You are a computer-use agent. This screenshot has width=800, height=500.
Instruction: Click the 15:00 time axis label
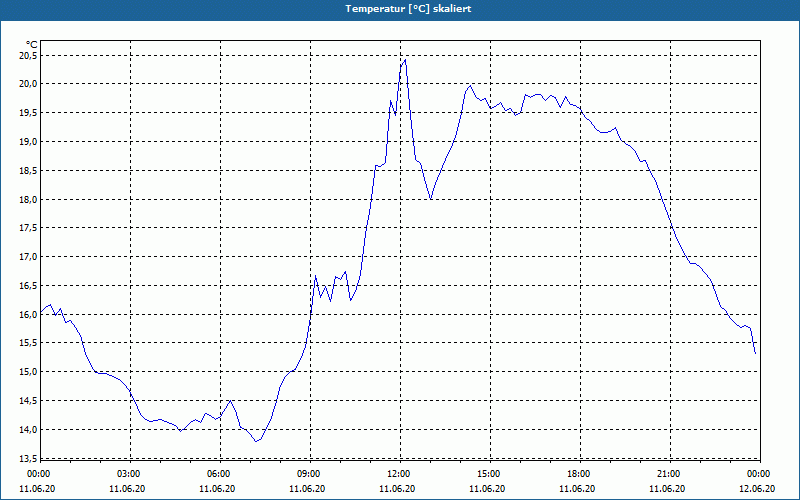(x=490, y=474)
